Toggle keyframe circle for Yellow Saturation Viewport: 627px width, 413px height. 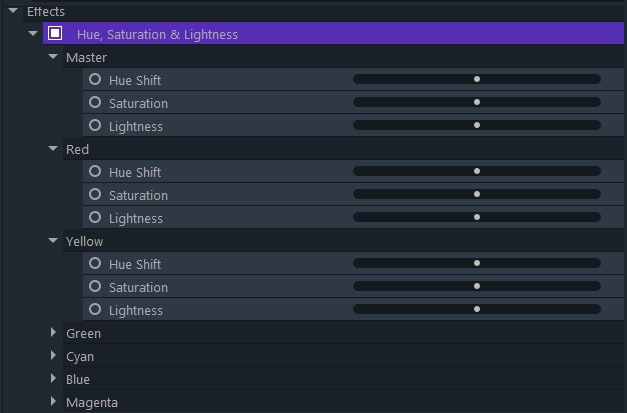click(95, 286)
